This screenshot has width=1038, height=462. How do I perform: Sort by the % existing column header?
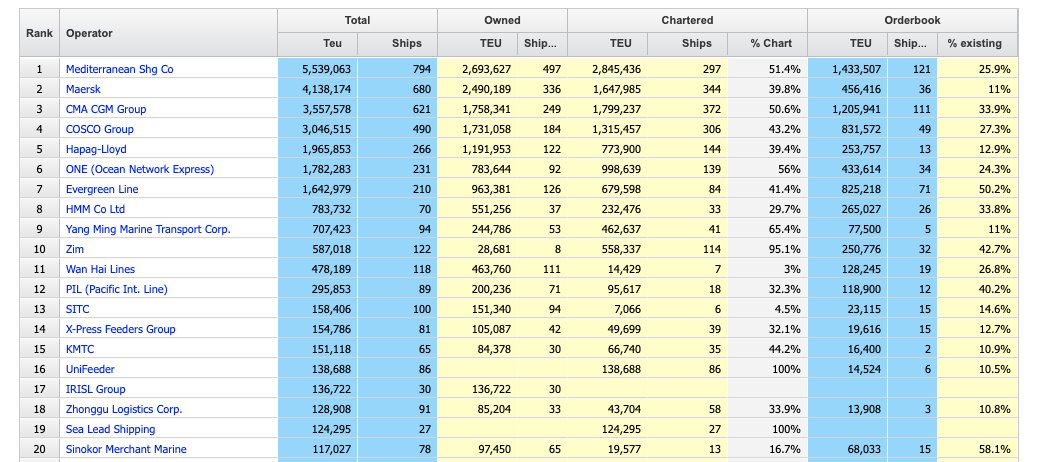tap(977, 44)
